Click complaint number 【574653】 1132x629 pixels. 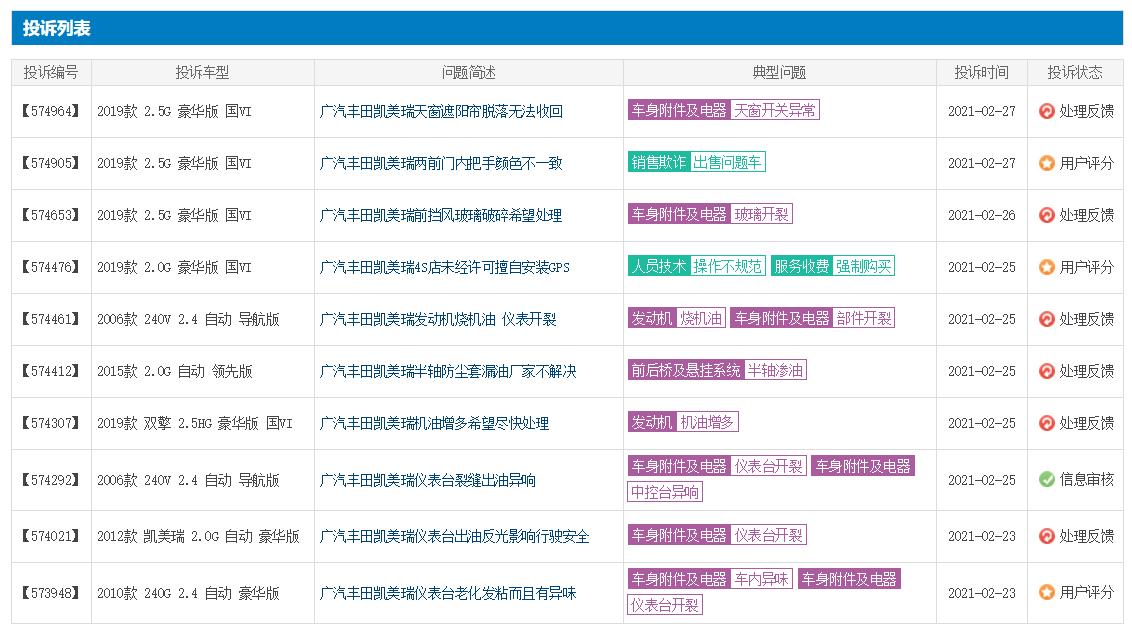51,215
